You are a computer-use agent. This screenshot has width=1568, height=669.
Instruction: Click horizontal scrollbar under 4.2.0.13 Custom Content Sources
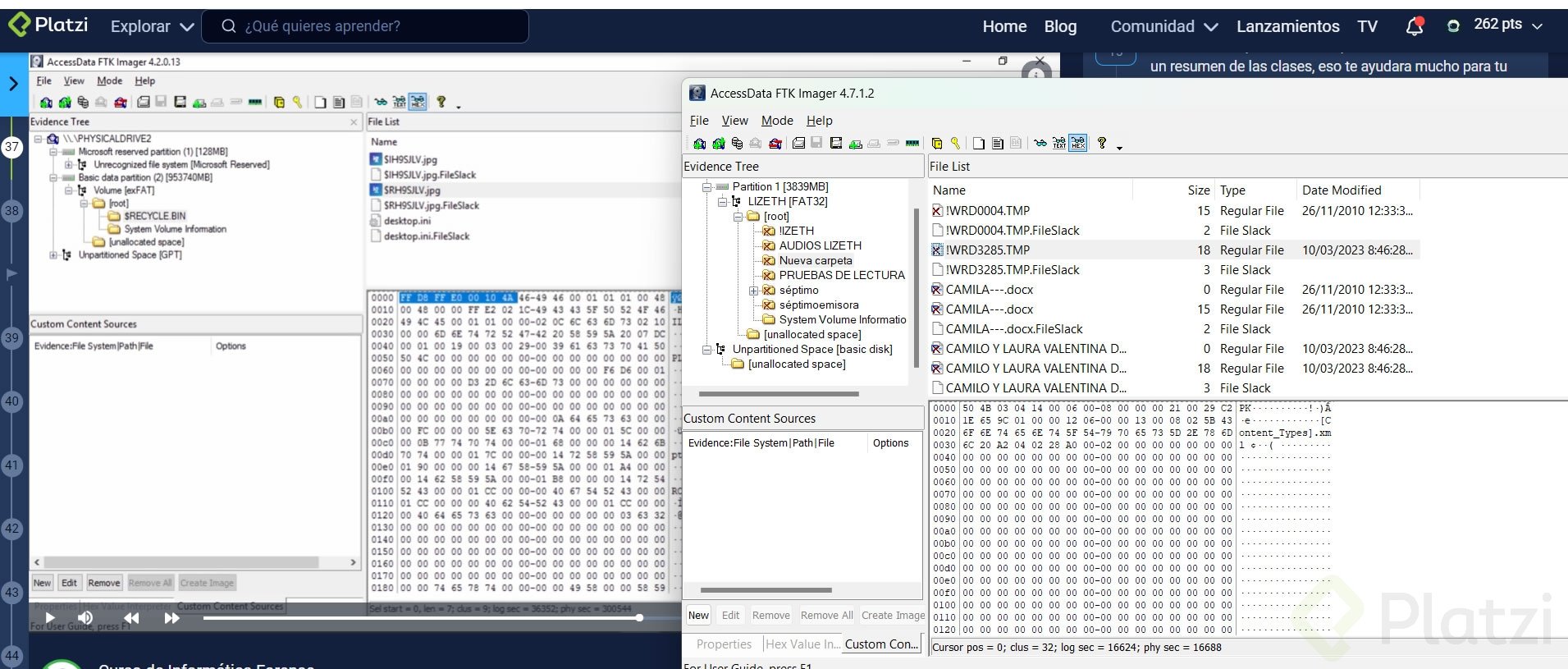pos(181,562)
